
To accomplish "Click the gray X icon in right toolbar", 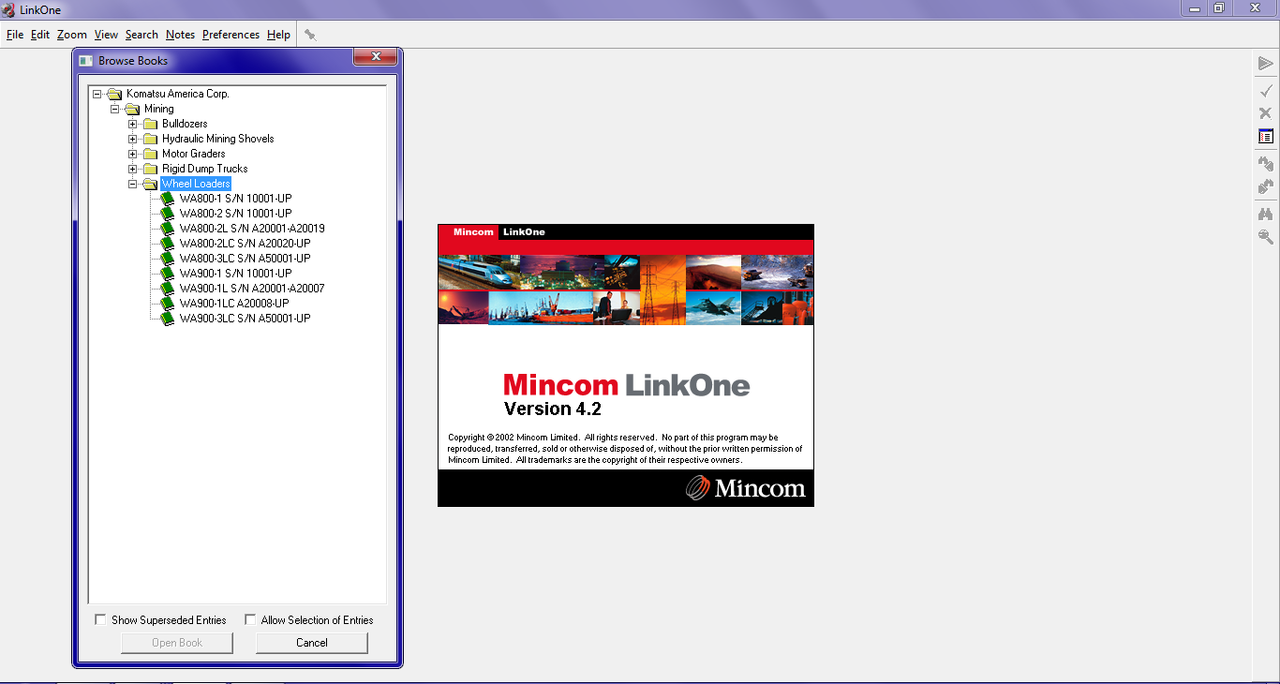I will click(1266, 113).
